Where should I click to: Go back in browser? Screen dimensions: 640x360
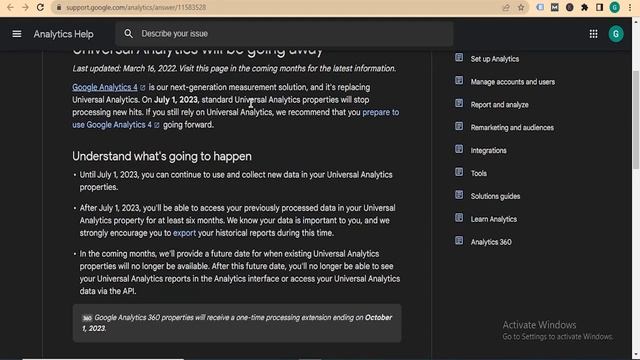(x=10, y=7)
